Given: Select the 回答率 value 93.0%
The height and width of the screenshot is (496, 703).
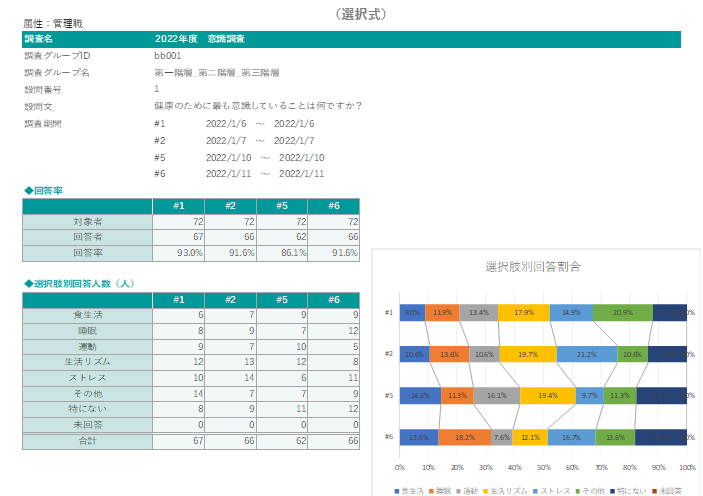Looking at the screenshot, I should click(x=178, y=253).
